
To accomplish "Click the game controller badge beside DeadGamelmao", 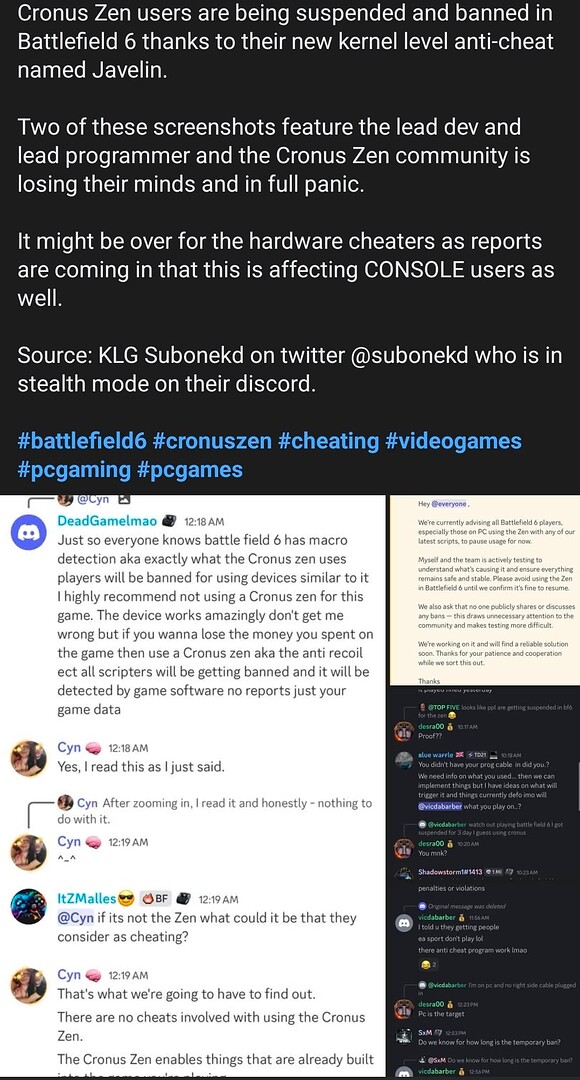I will tap(171, 521).
